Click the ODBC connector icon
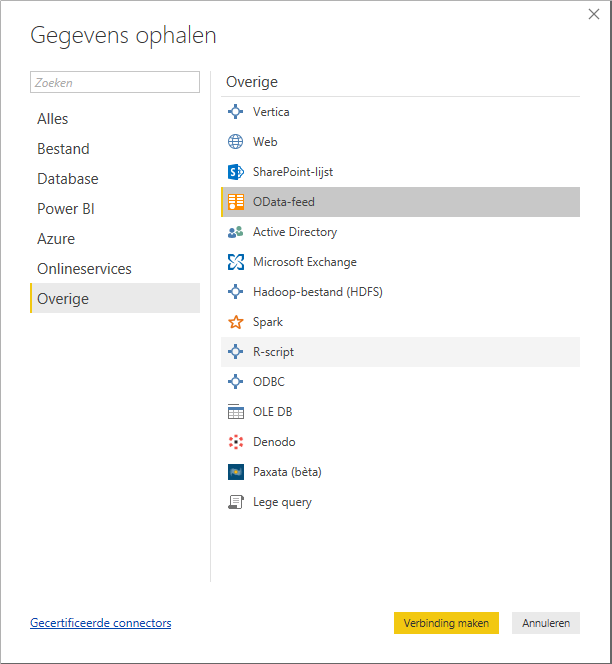612x664 pixels. click(x=235, y=382)
